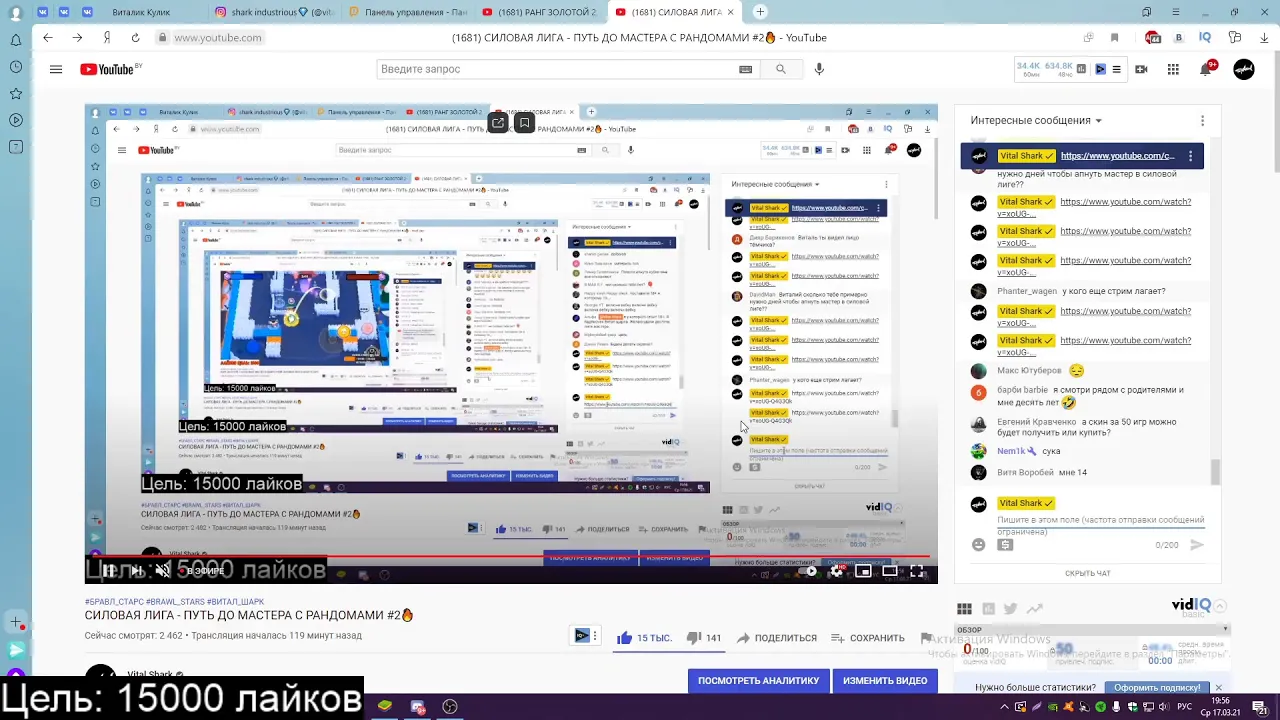
Task: Open chat options three-dot menu
Action: [1203, 120]
